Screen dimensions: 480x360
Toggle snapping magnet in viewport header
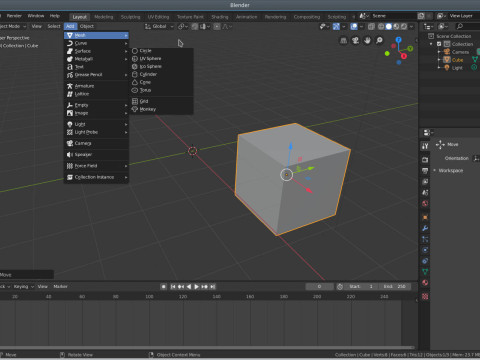195,26
